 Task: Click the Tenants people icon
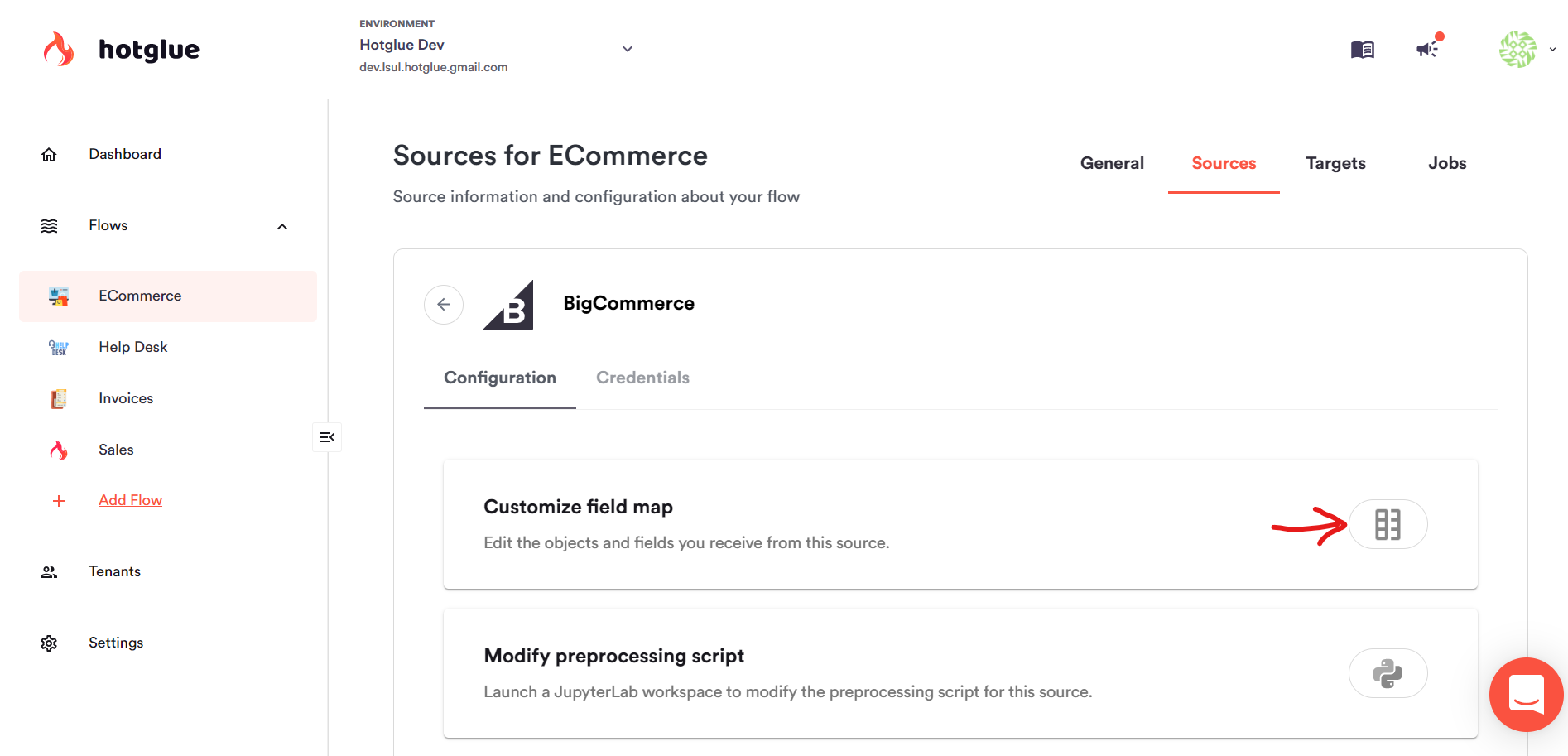pyautogui.click(x=49, y=572)
